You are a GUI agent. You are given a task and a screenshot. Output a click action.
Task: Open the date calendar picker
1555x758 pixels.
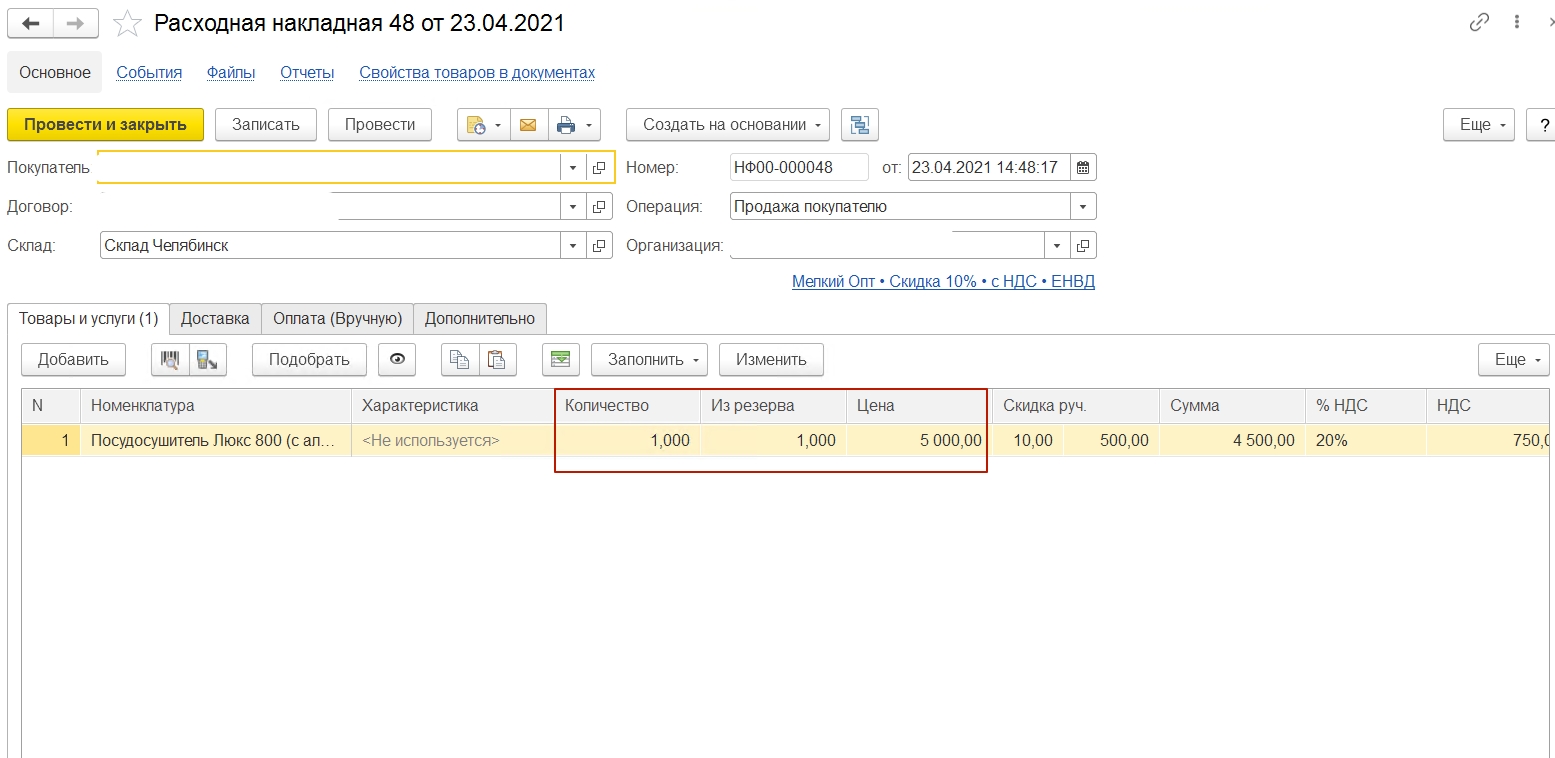tap(1083, 168)
